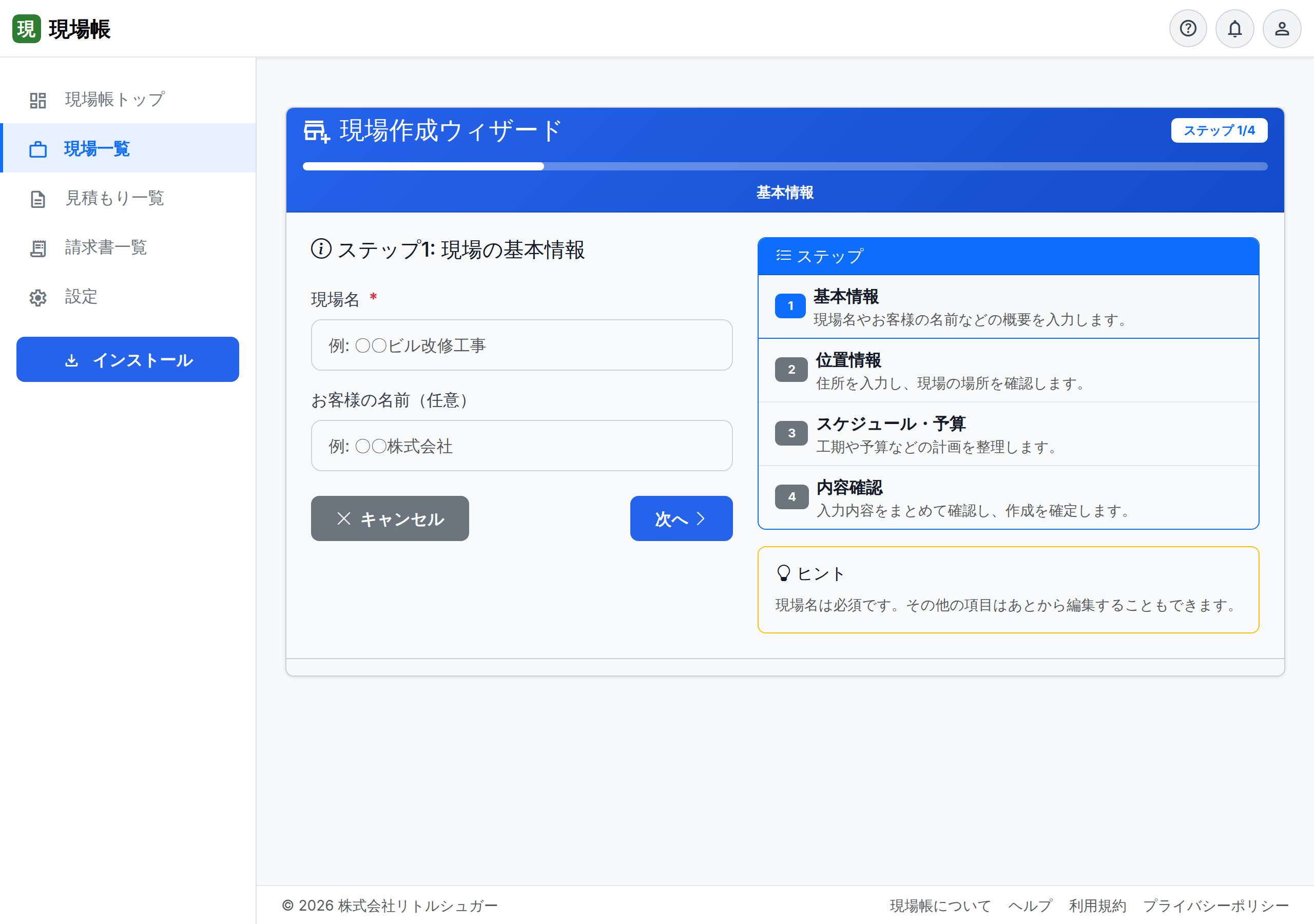
Task: Click the wizard progress bar
Action: tap(785, 167)
